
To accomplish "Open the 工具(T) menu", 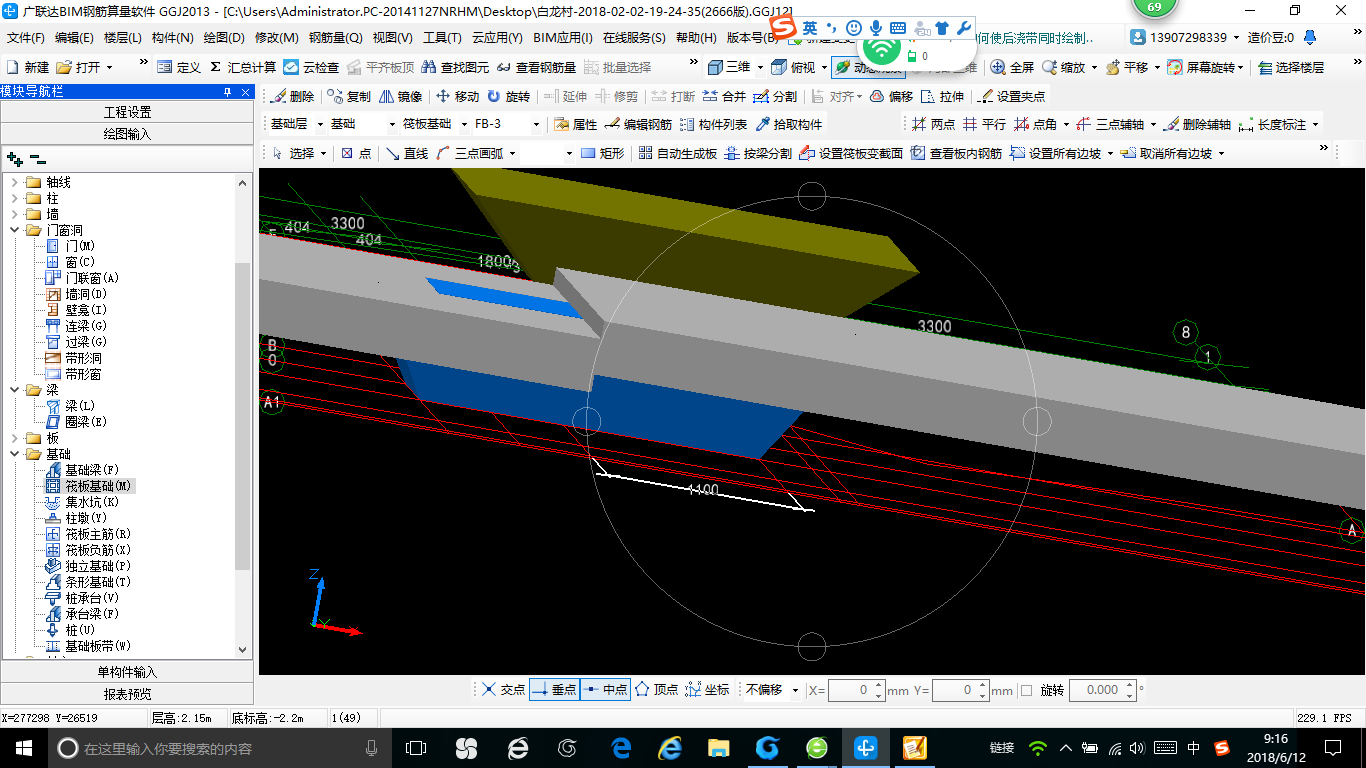I will click(442, 38).
